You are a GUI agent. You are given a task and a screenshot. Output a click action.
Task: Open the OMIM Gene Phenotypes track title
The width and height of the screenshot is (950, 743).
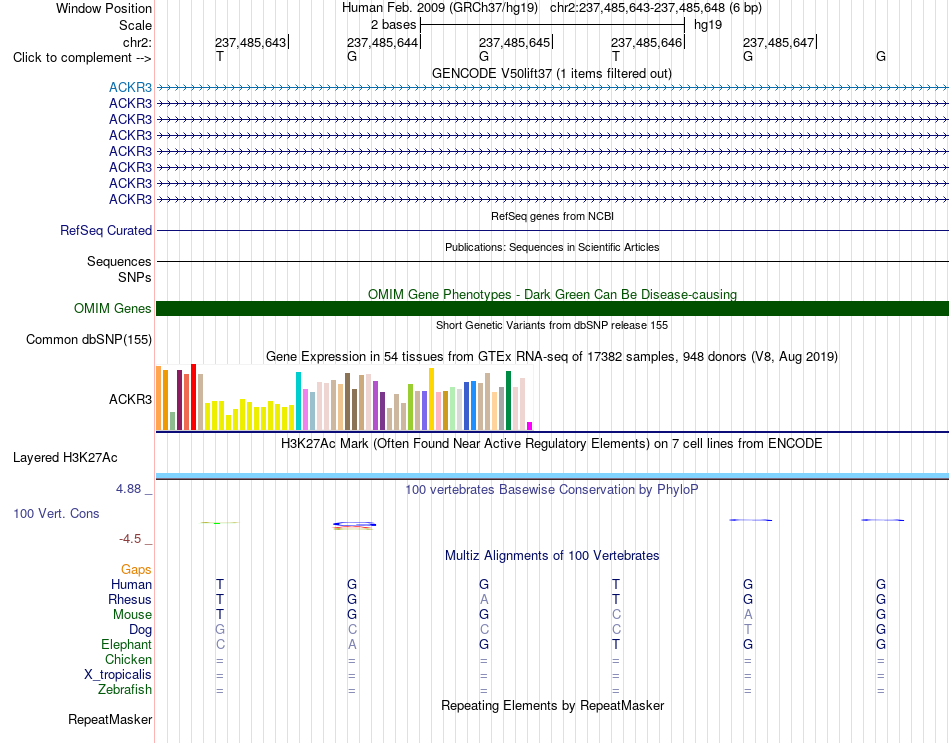552,295
